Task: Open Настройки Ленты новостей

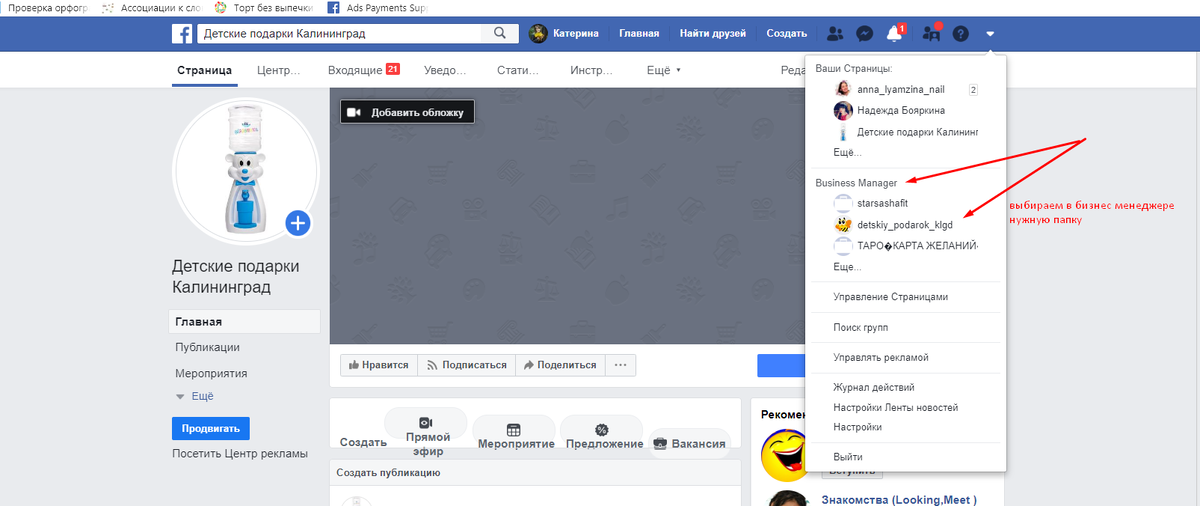Action: 895,407
